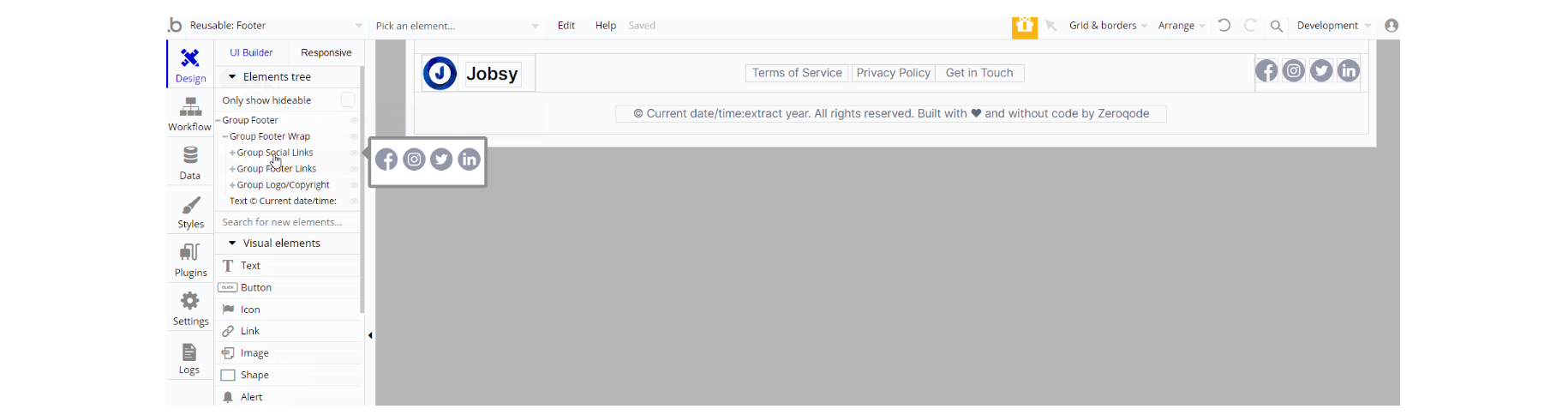
Task: Click the undo arrow in the top bar
Action: (x=1224, y=26)
